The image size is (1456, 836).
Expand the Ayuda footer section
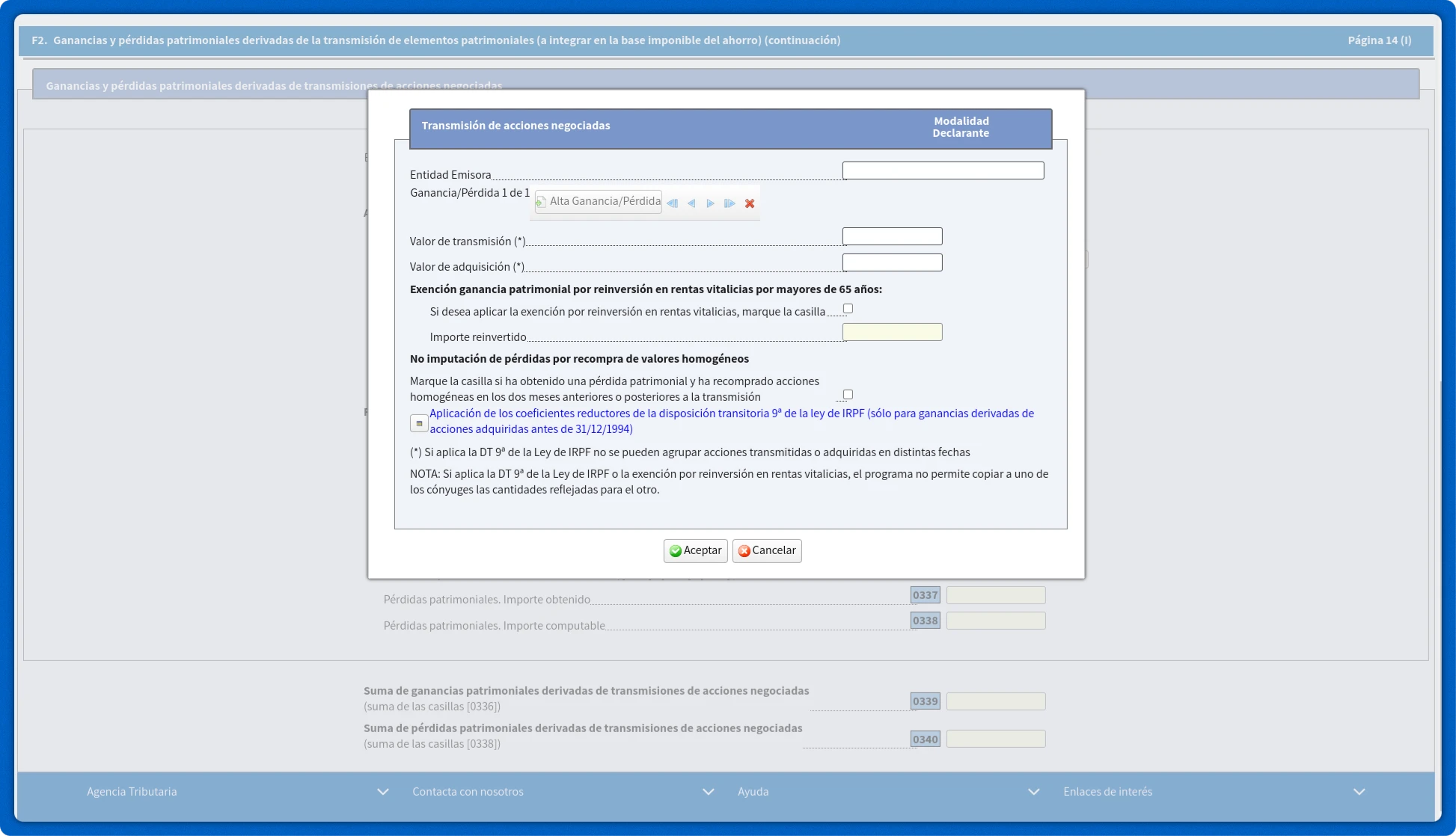click(1033, 792)
